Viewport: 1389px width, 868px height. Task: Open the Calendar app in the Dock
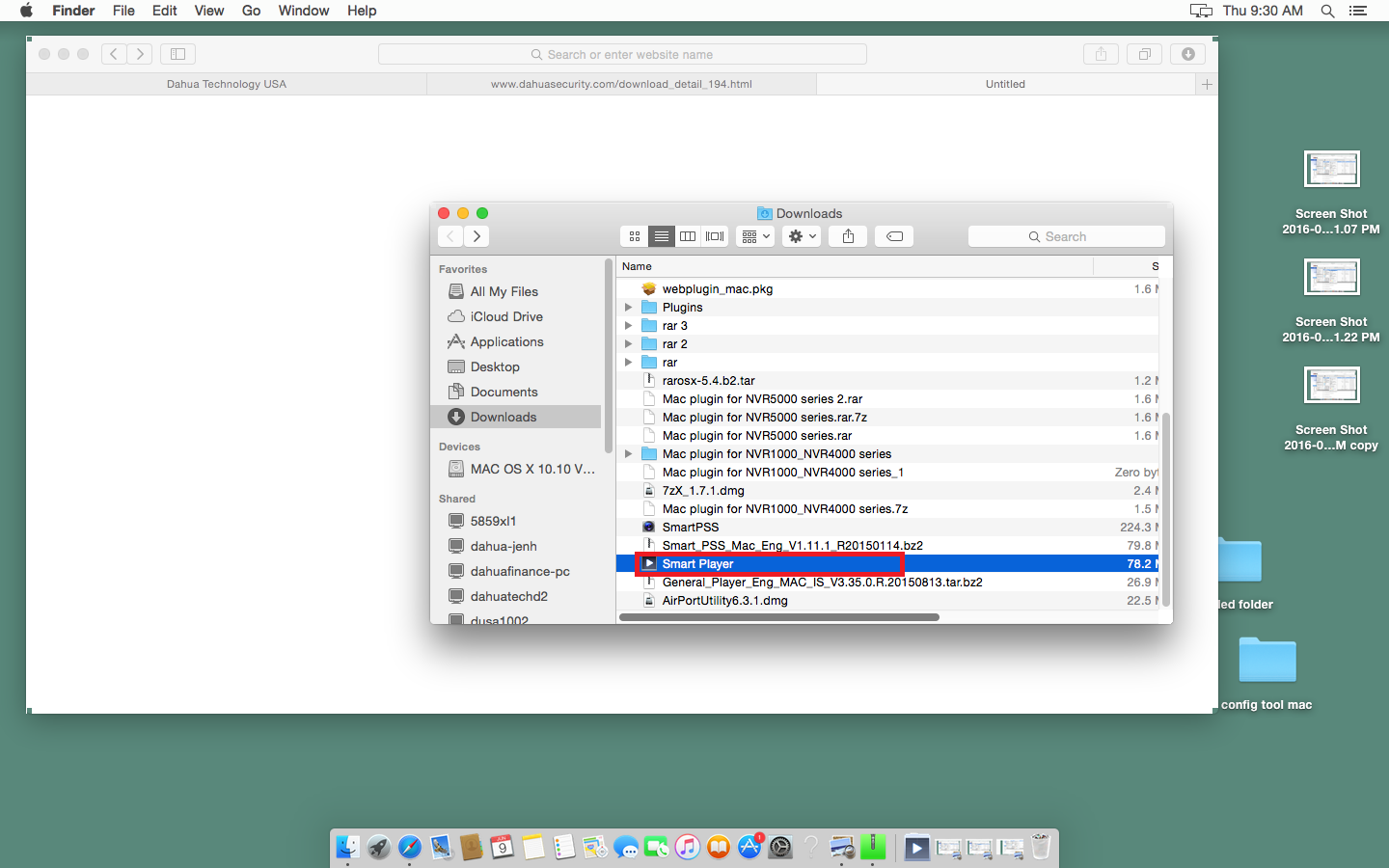pos(503,847)
